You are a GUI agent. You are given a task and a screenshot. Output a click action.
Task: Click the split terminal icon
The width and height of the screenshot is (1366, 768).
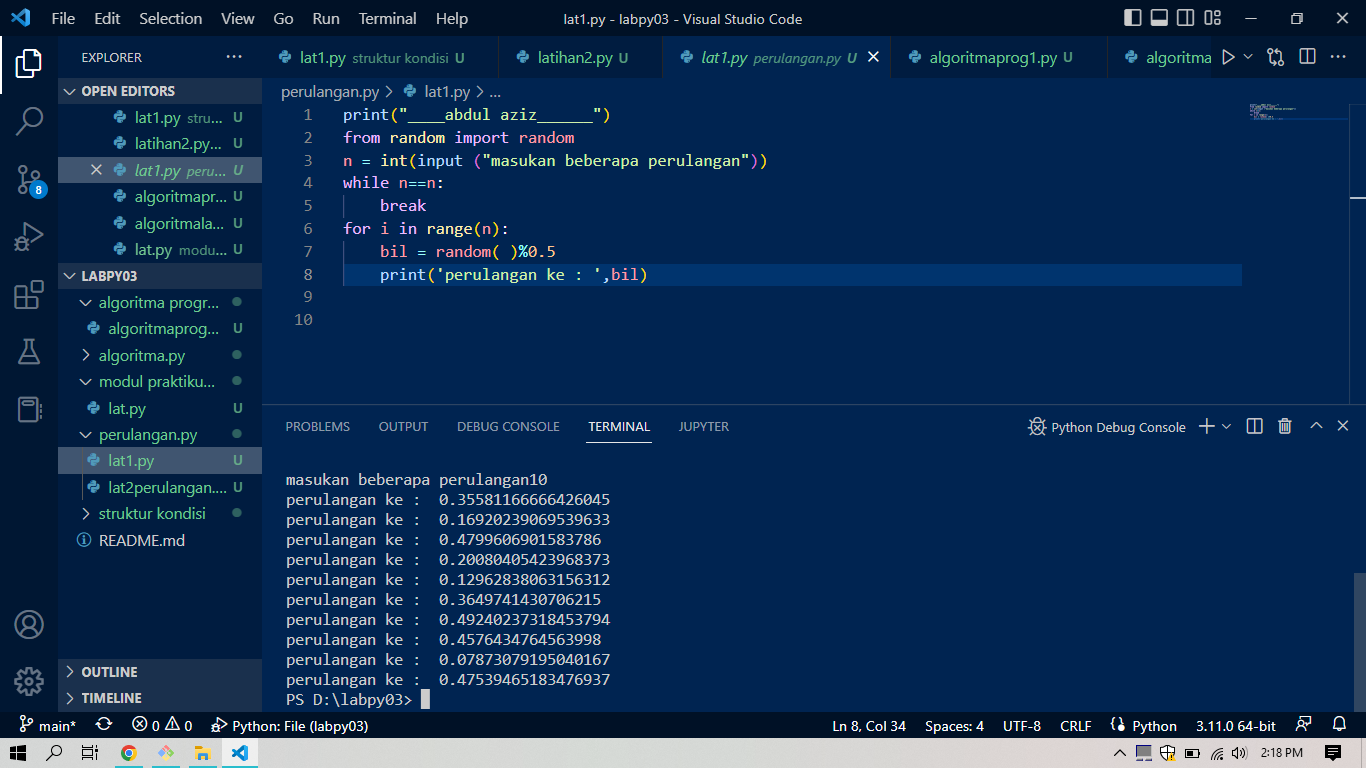1255,427
